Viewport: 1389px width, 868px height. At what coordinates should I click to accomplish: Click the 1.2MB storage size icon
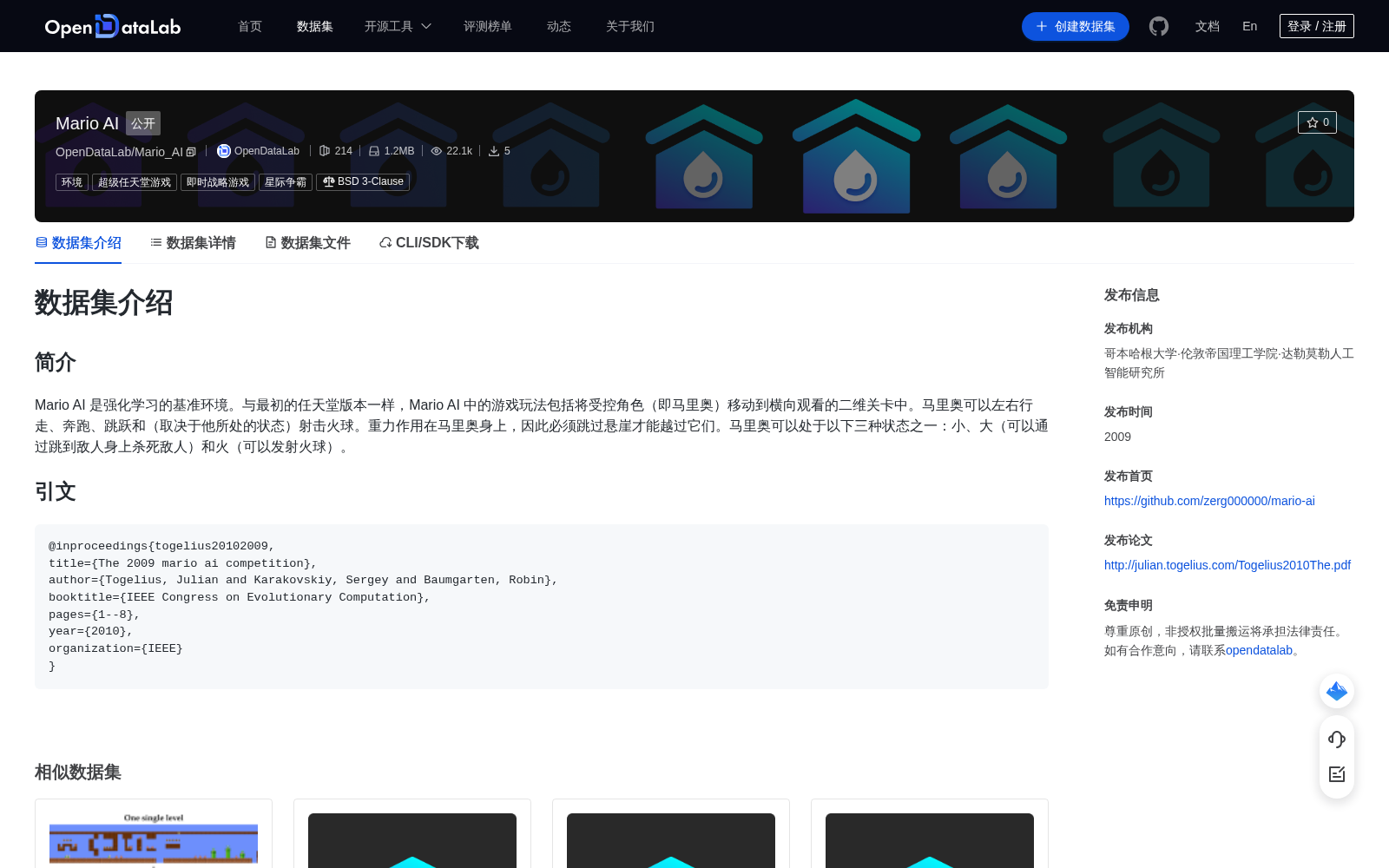point(374,151)
